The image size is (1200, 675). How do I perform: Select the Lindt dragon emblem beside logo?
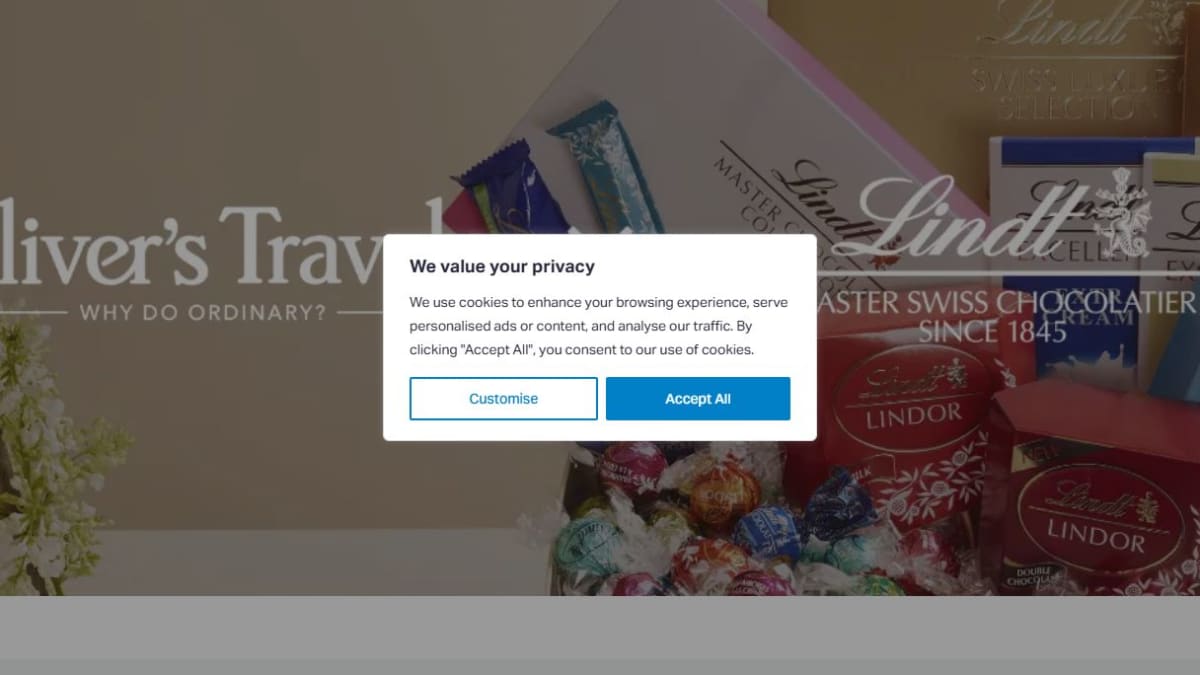pos(1124,213)
